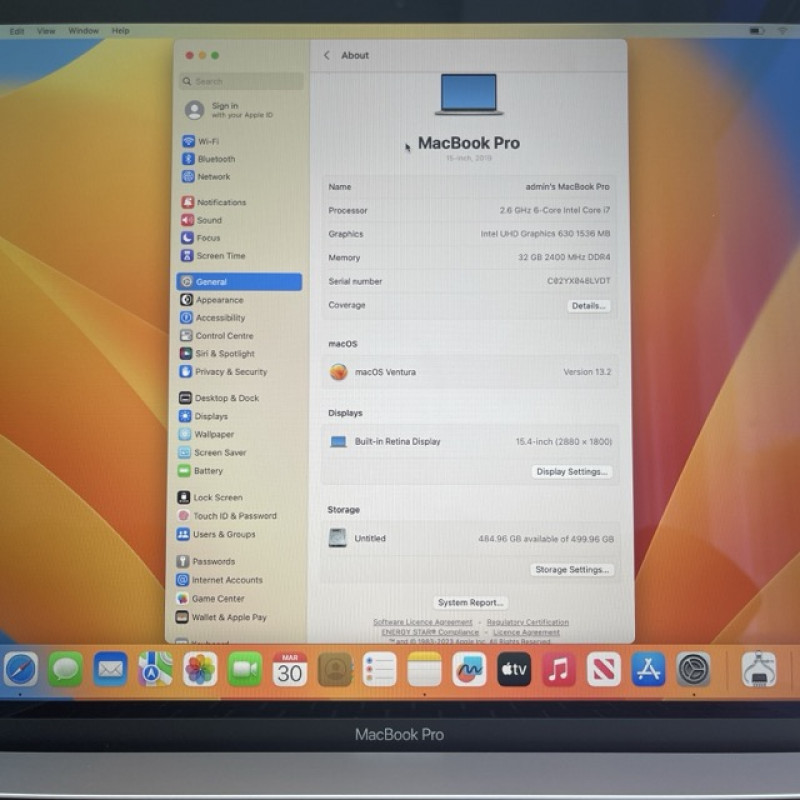This screenshot has height=800, width=800.
Task: Launch FaceTime from the Dock
Action: (245, 669)
